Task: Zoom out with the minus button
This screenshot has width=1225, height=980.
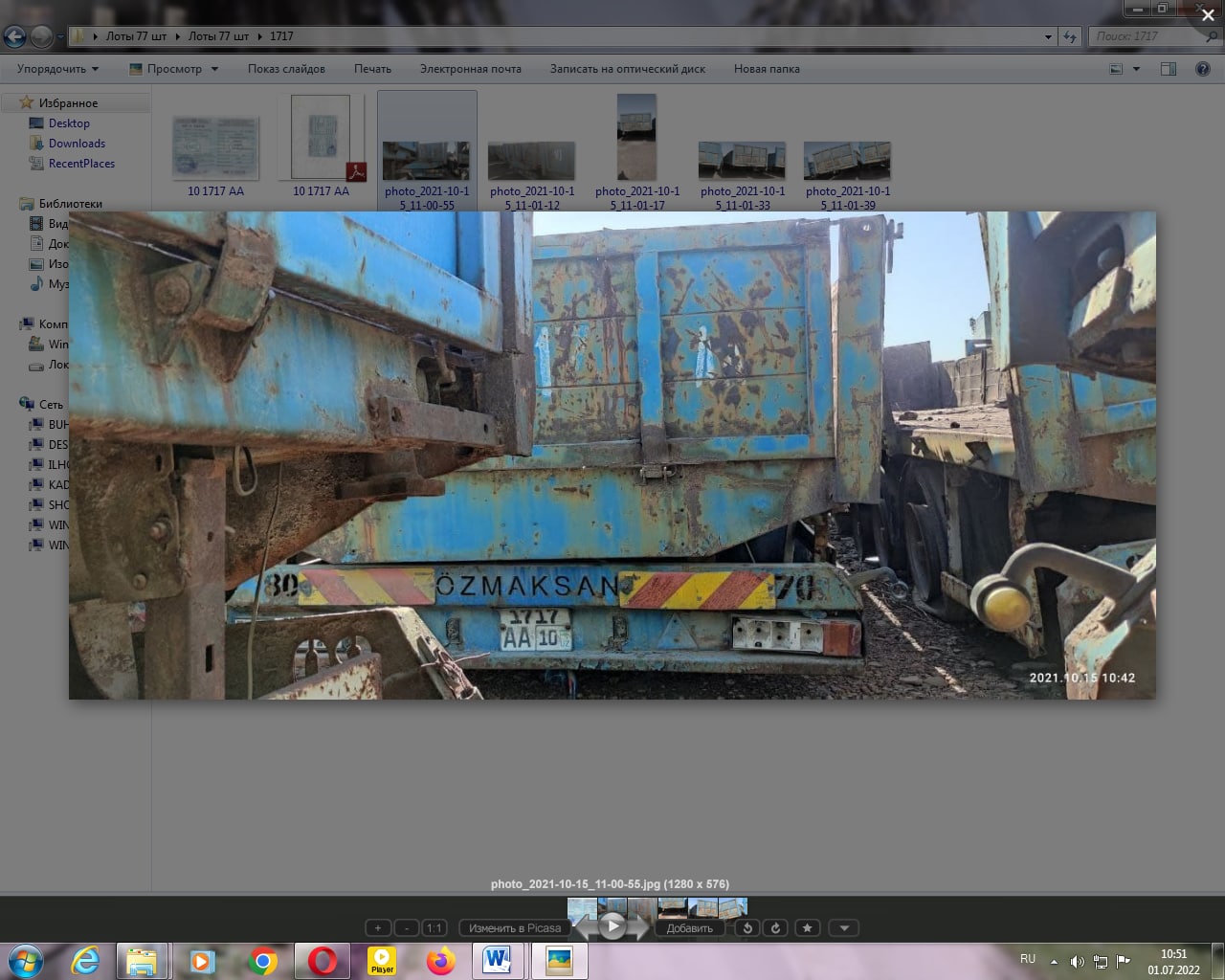Action: pos(407,927)
